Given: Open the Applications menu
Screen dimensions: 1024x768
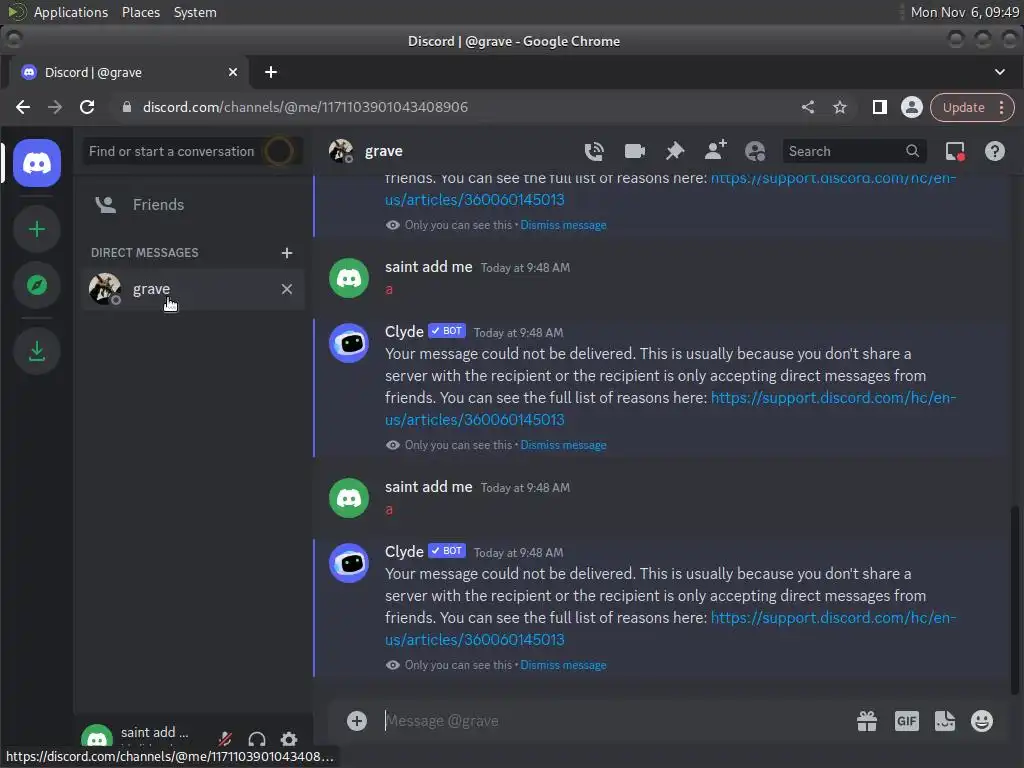Looking at the screenshot, I should pos(71,12).
